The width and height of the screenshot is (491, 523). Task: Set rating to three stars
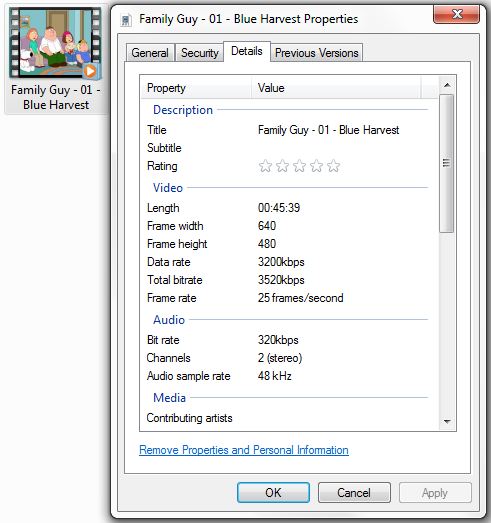point(300,166)
